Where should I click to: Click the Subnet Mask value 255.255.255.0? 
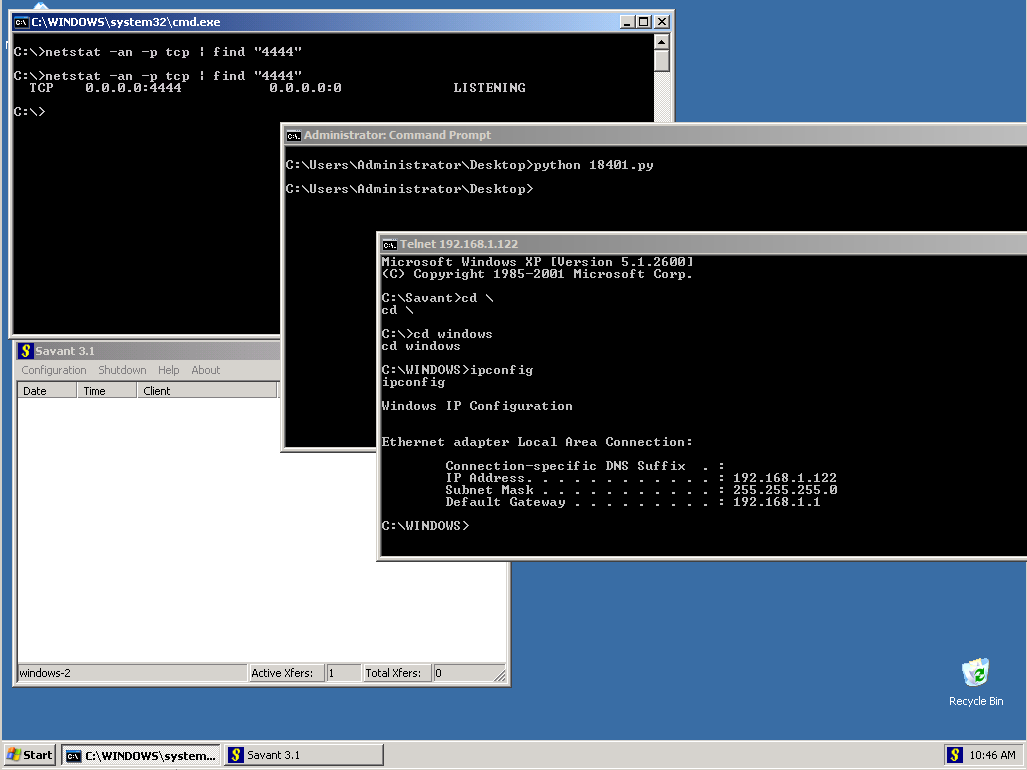pos(785,490)
